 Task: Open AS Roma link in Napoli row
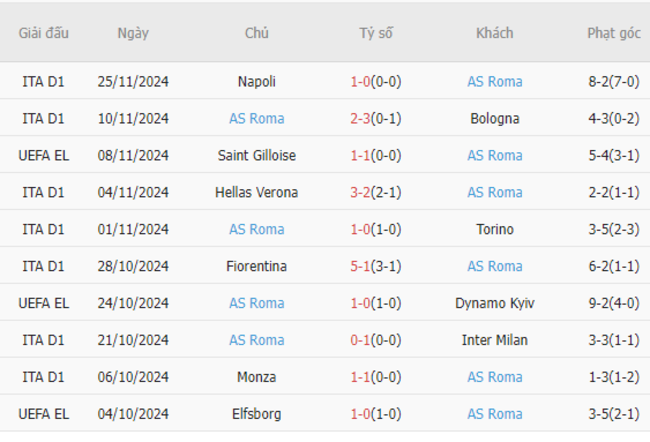pyautogui.click(x=495, y=82)
